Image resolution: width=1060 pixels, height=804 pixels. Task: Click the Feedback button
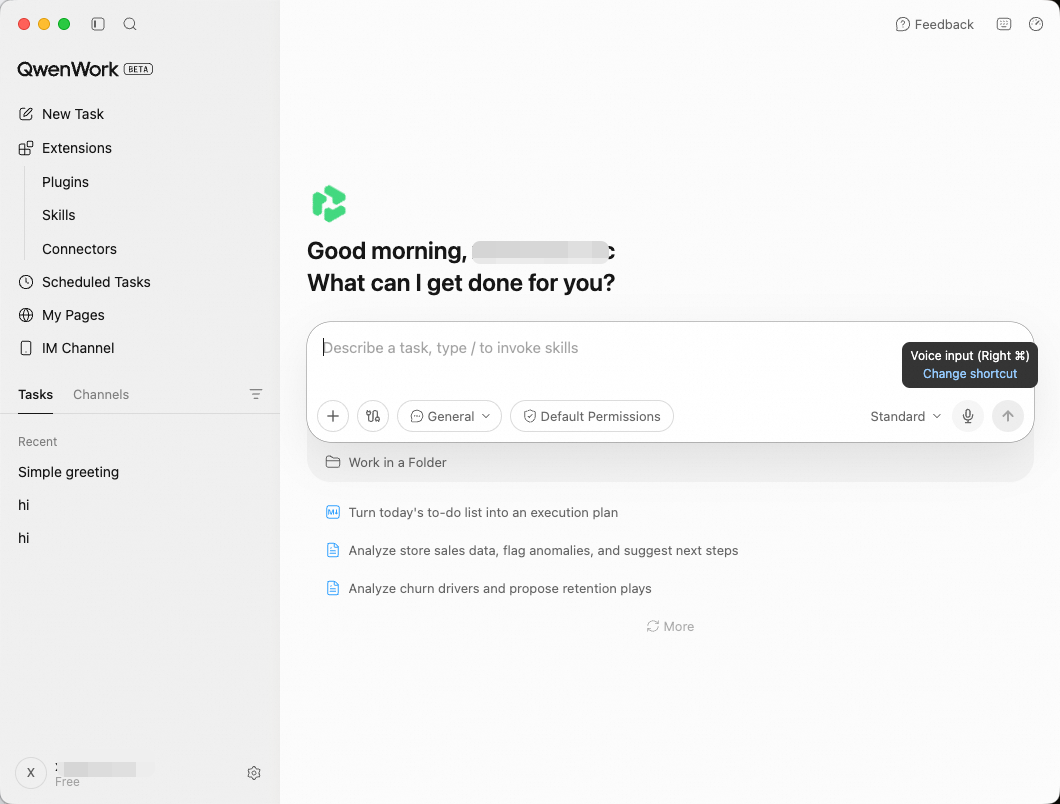pos(935,24)
